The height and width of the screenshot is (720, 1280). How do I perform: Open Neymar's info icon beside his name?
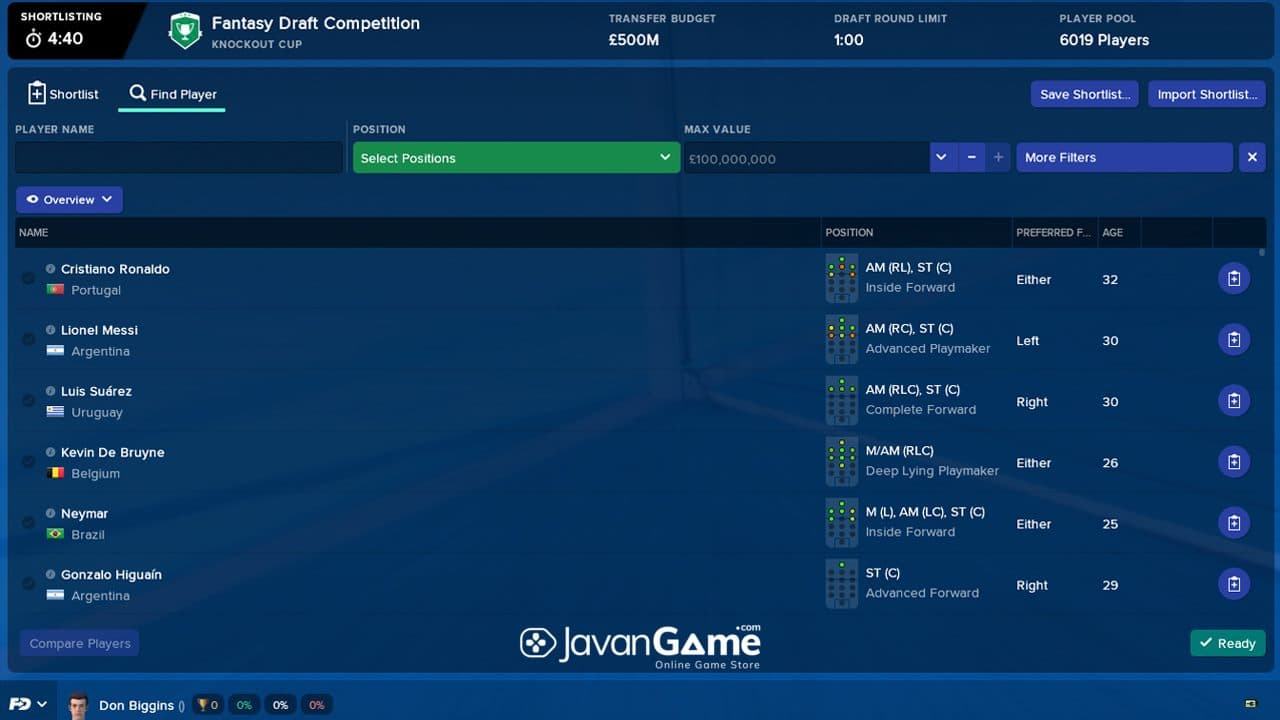[51, 513]
